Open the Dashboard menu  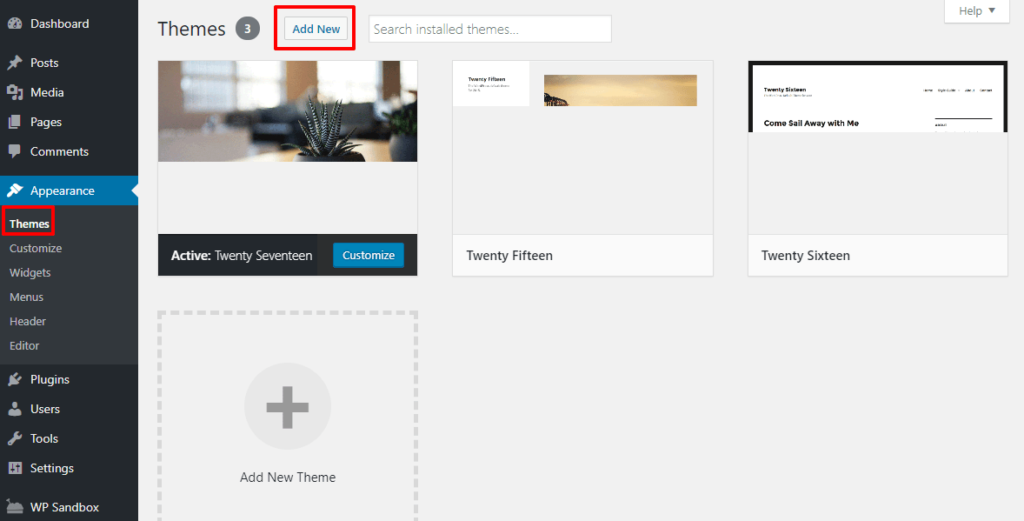click(59, 24)
